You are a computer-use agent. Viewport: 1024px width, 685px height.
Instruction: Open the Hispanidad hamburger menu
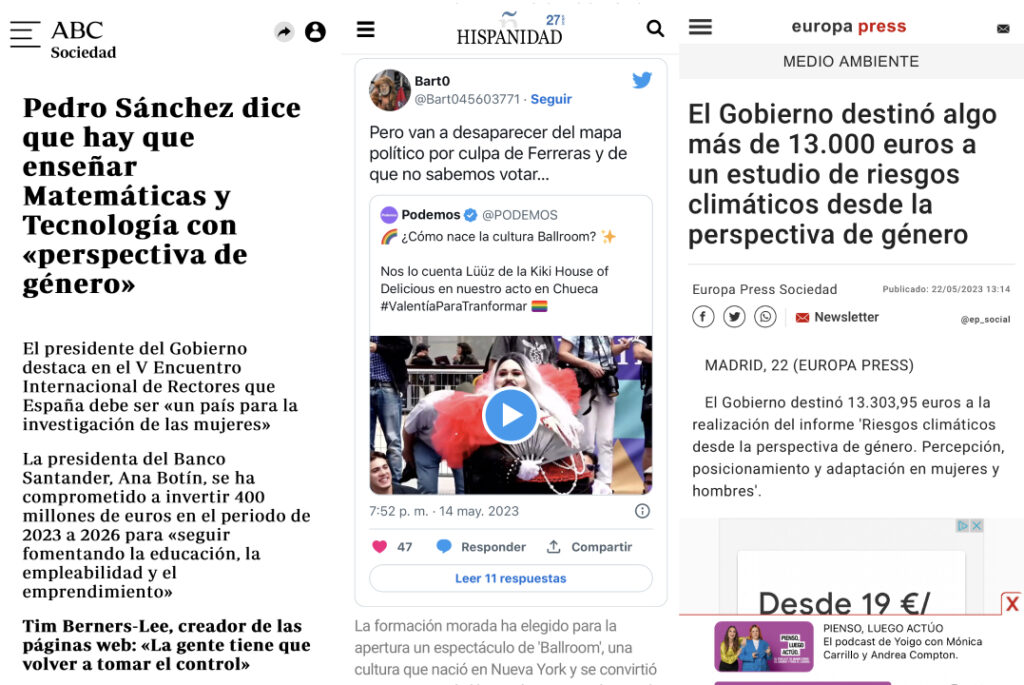366,29
